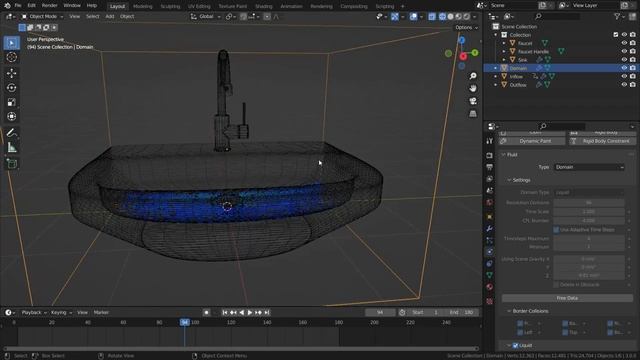Viewport: 640px width, 360px height.
Task: Click the End frame field in timeline
Action: [462, 313]
